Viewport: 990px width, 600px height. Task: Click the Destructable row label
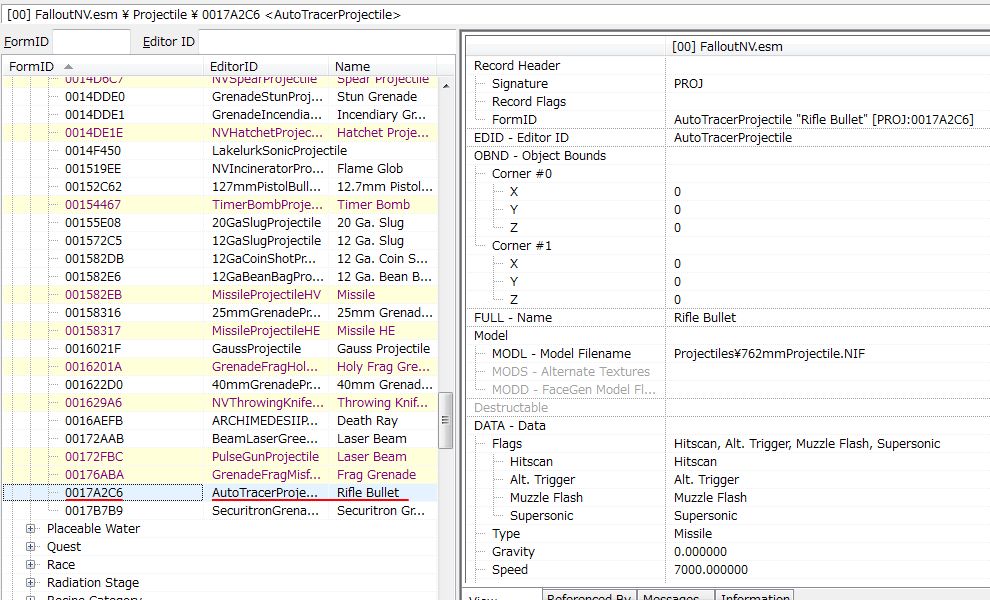(511, 407)
